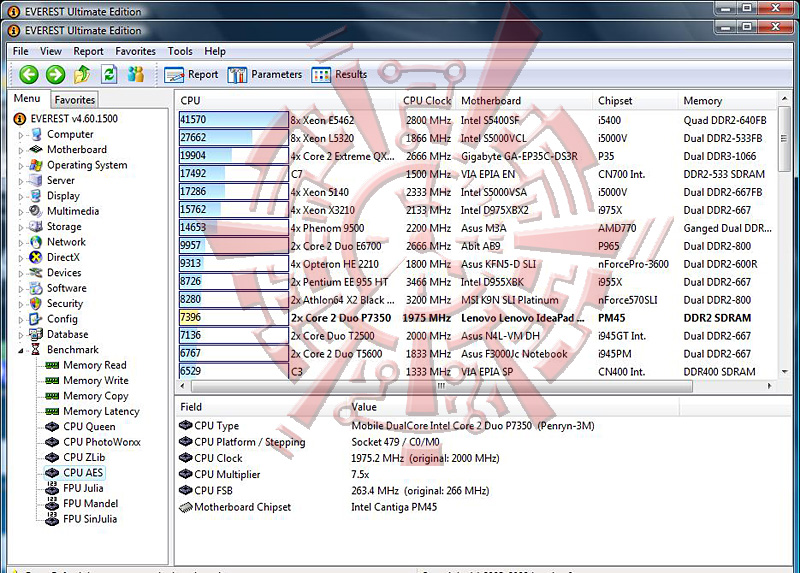Open the Report menu
This screenshot has width=800, height=573.
(x=88, y=51)
